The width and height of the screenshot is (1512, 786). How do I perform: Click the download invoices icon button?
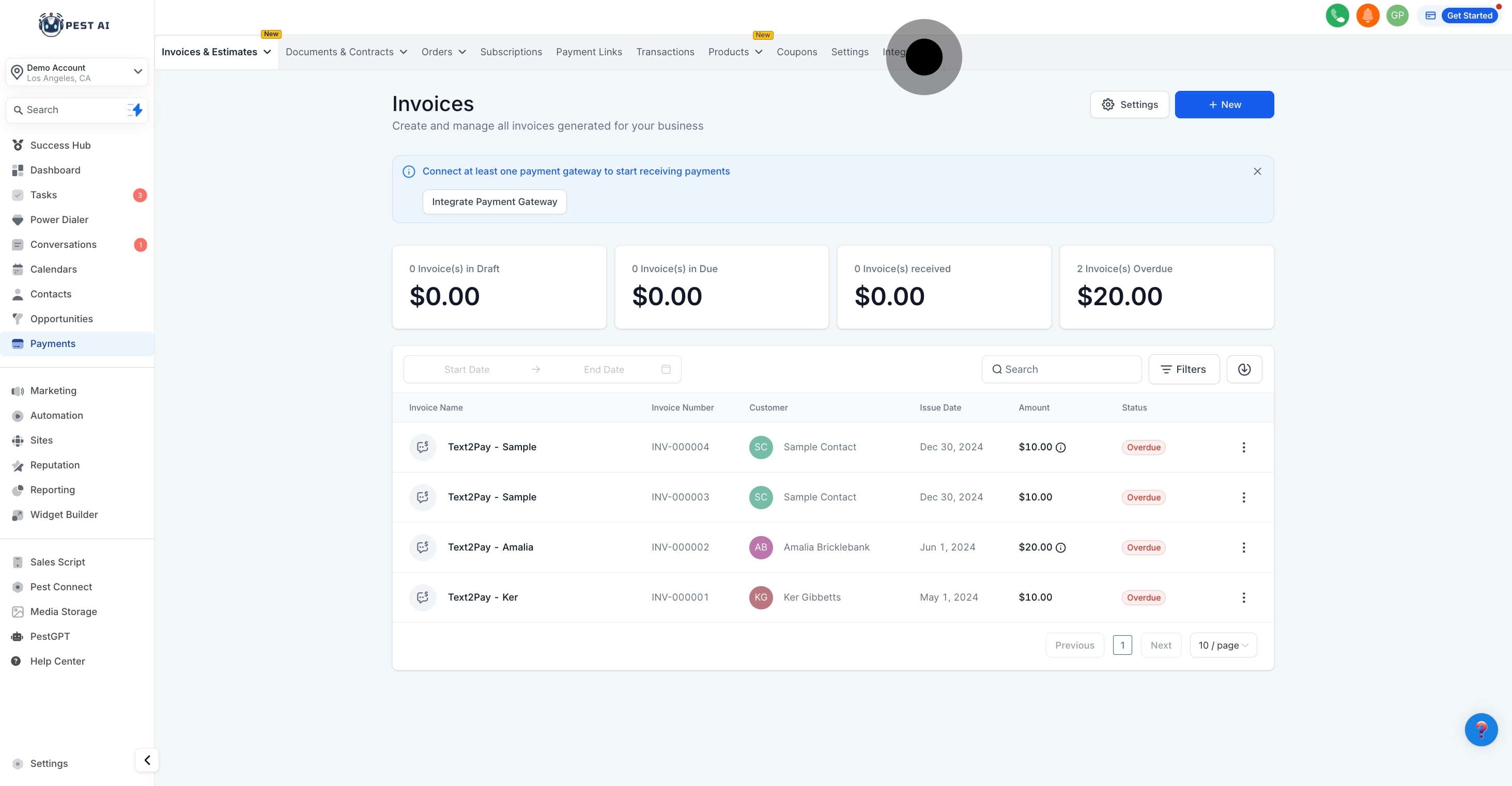(1244, 369)
